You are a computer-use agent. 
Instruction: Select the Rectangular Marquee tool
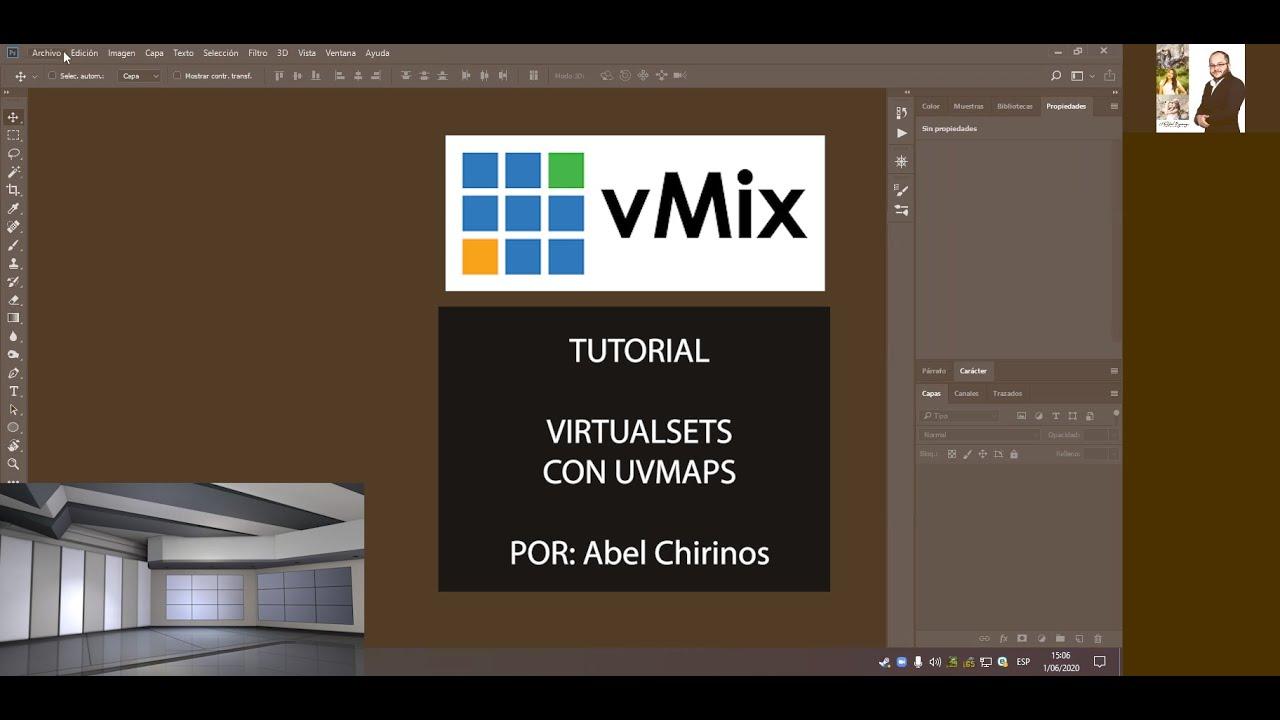pos(14,135)
